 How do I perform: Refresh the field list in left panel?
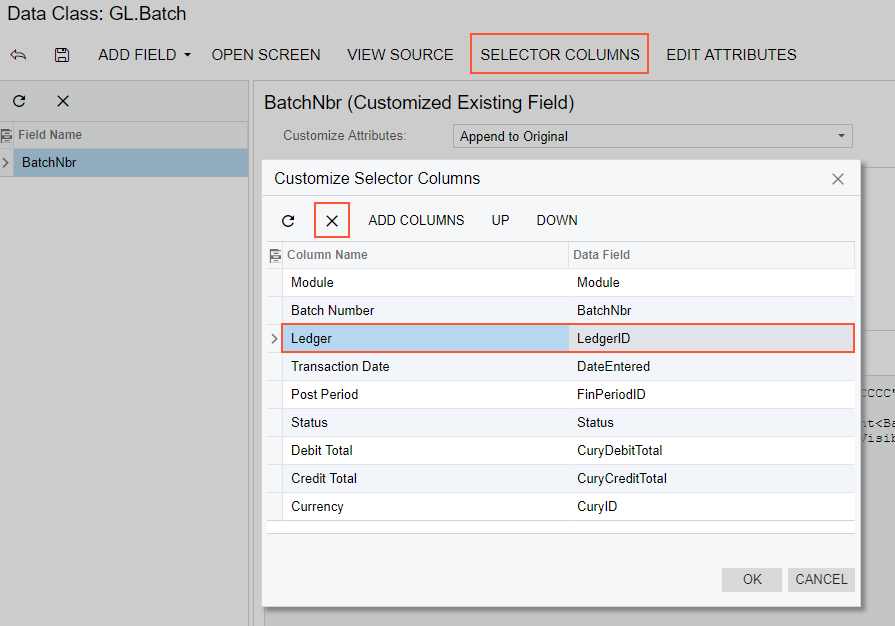(x=19, y=101)
